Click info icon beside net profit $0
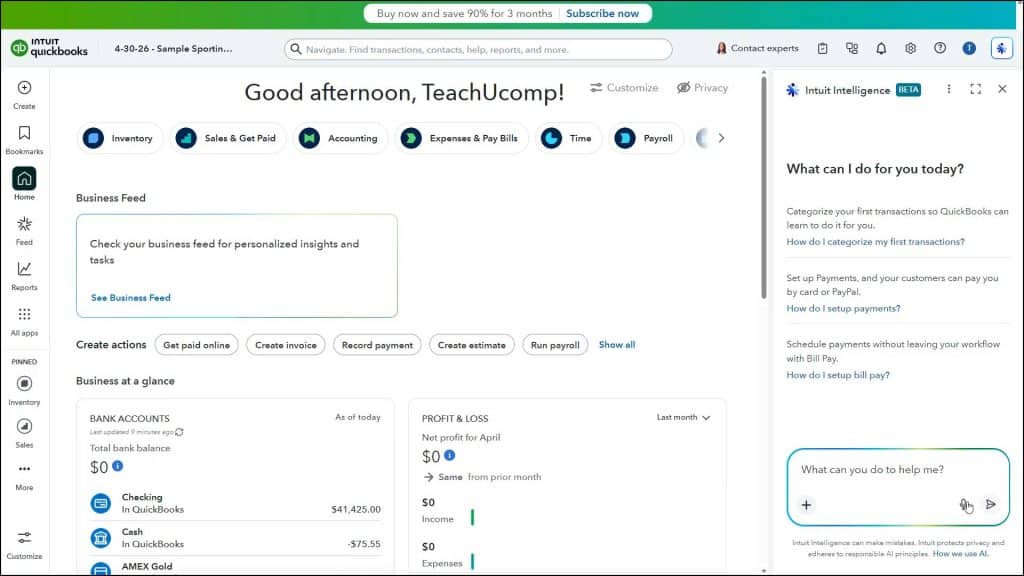 (449, 455)
